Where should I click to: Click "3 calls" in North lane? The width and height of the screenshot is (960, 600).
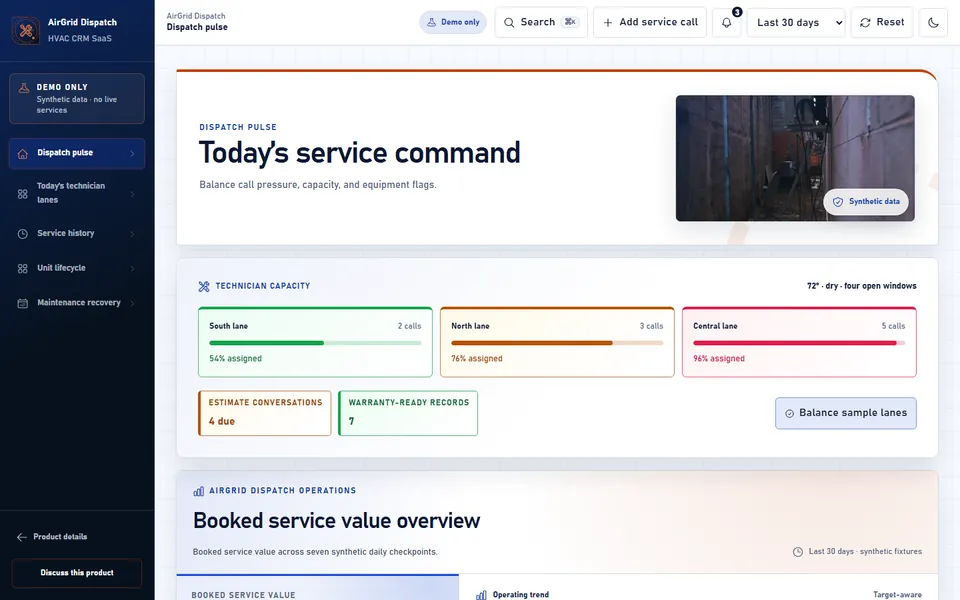tap(651, 326)
